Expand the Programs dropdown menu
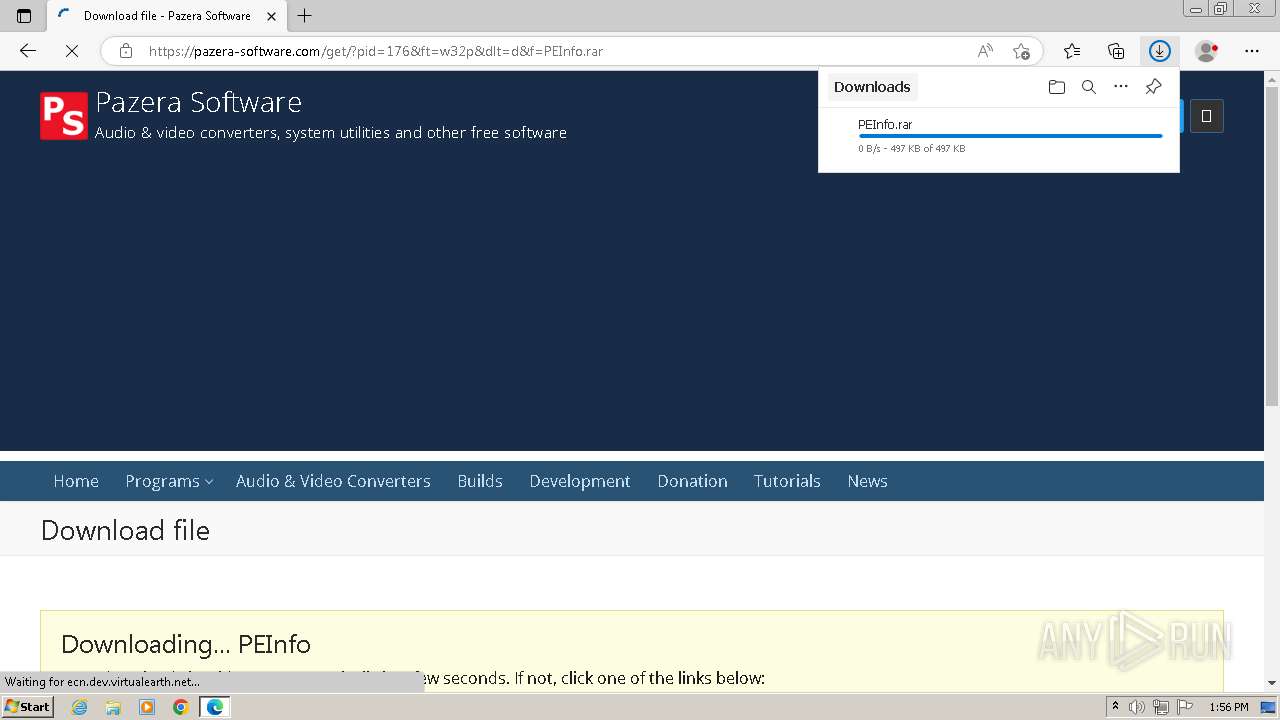The height and width of the screenshot is (720, 1280). (x=168, y=481)
